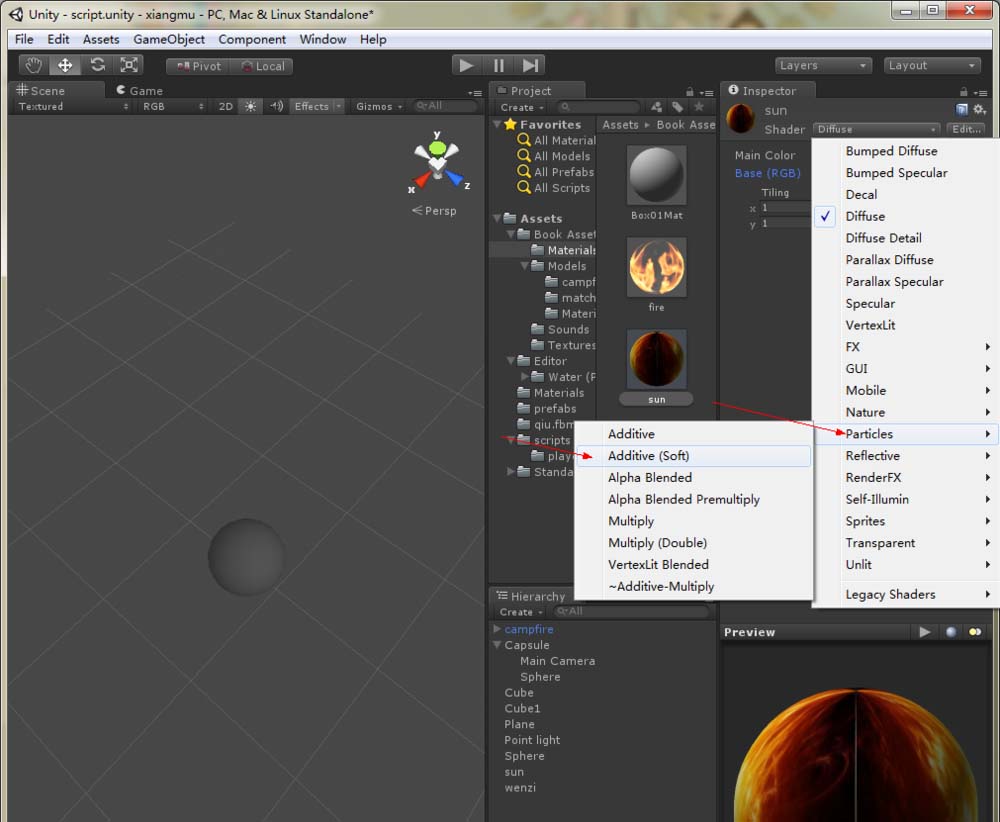Toggle scene audio speaker icon

pyautogui.click(x=276, y=106)
